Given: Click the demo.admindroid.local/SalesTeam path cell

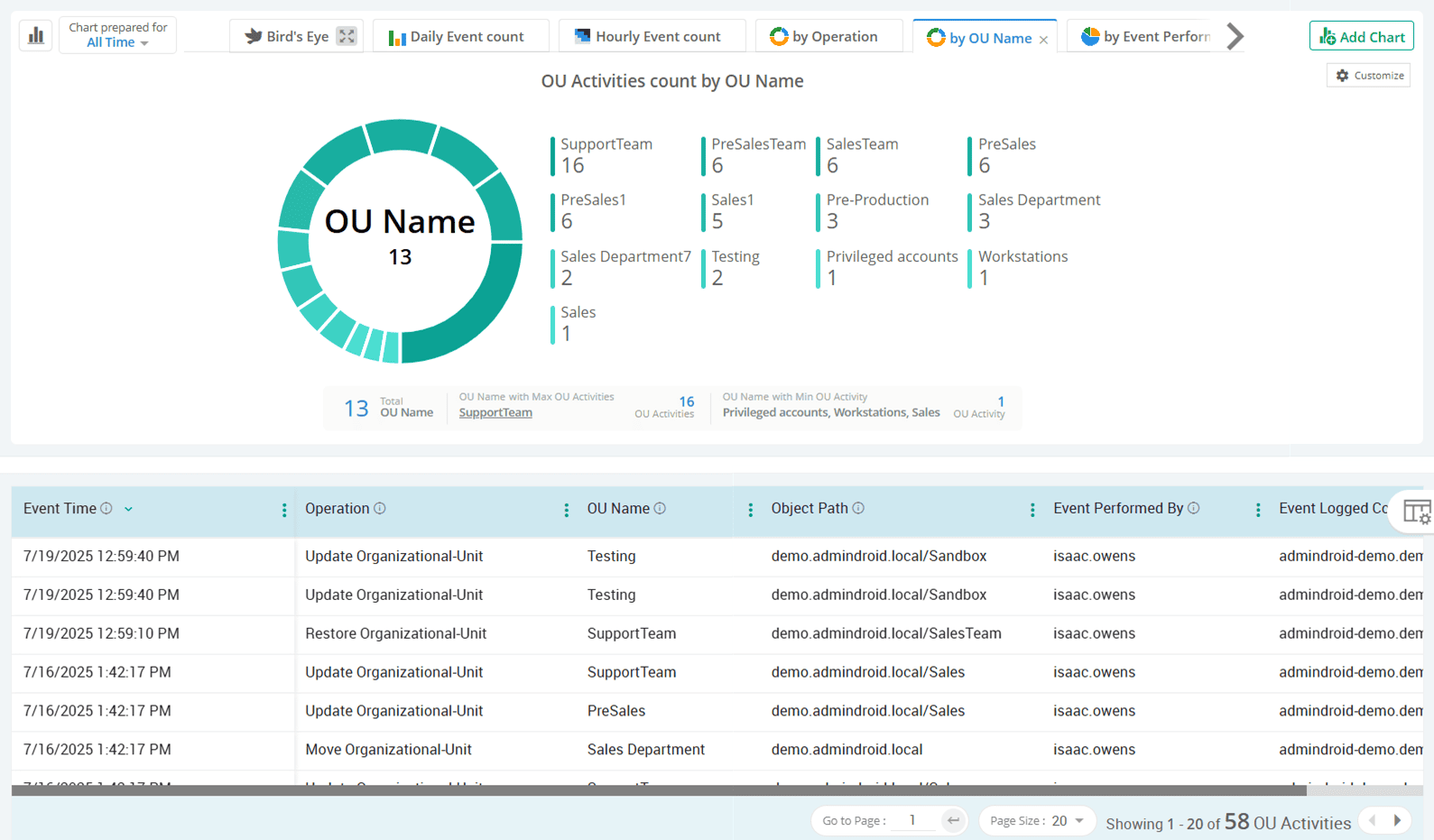Looking at the screenshot, I should pyautogui.click(x=886, y=633).
